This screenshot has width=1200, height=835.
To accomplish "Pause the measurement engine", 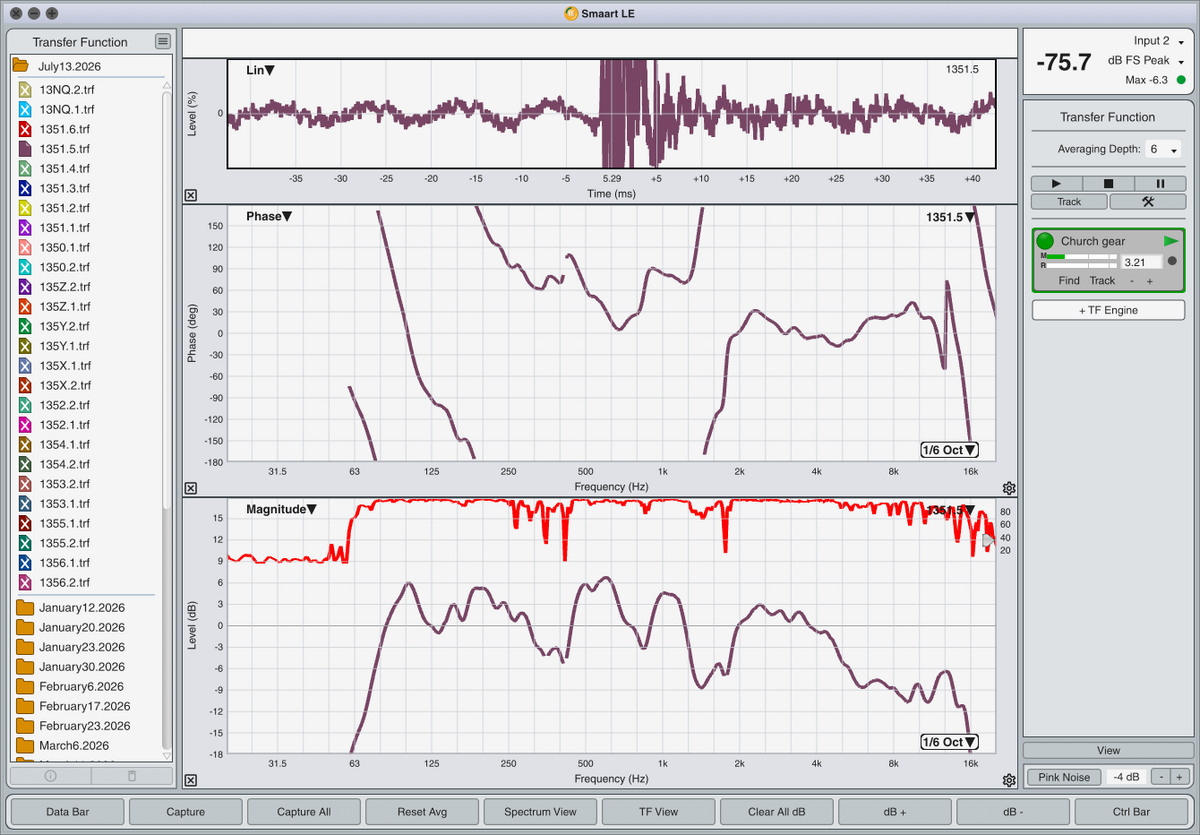I will click(1160, 184).
